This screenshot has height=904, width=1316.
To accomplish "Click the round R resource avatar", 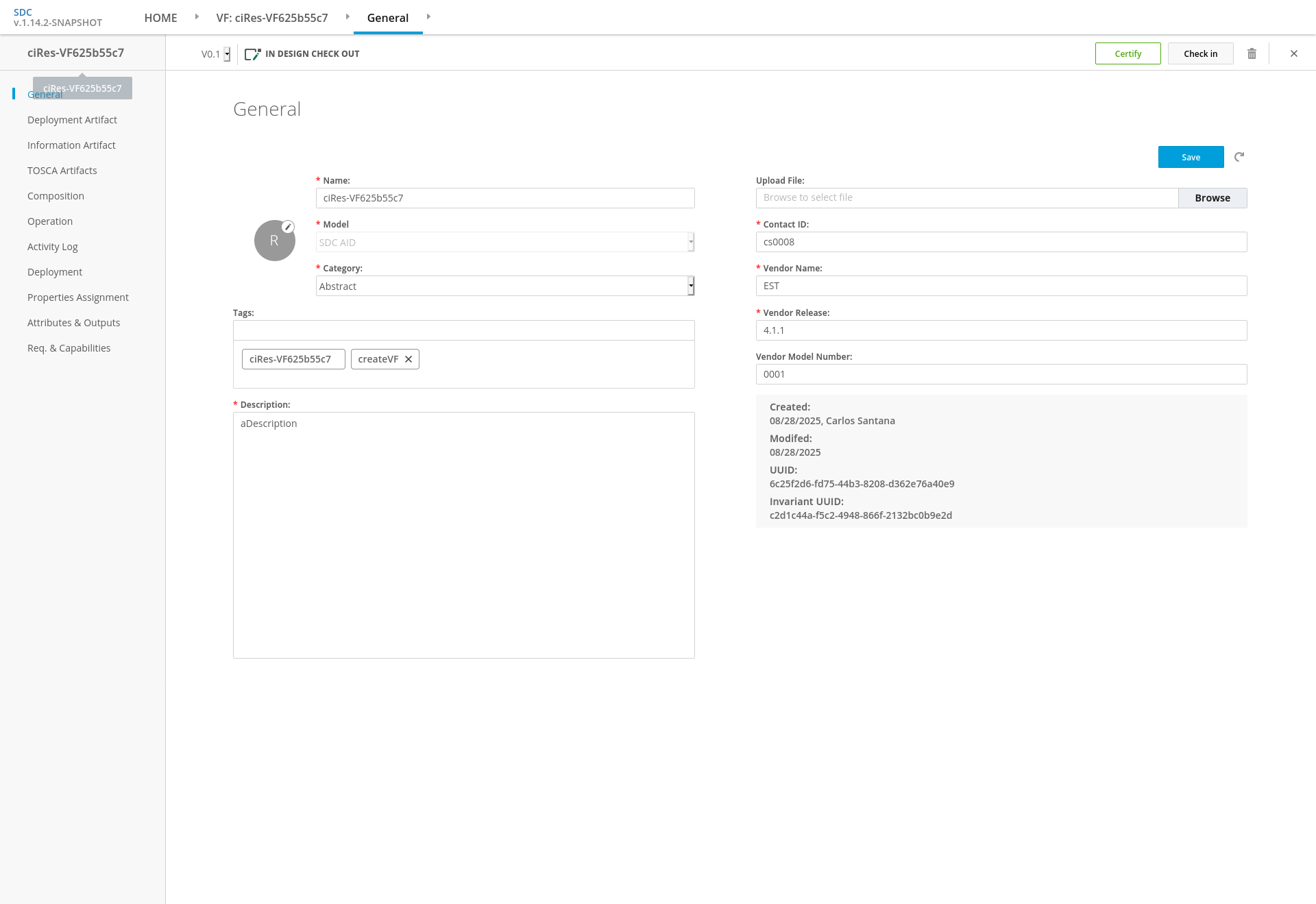I will pyautogui.click(x=274, y=241).
